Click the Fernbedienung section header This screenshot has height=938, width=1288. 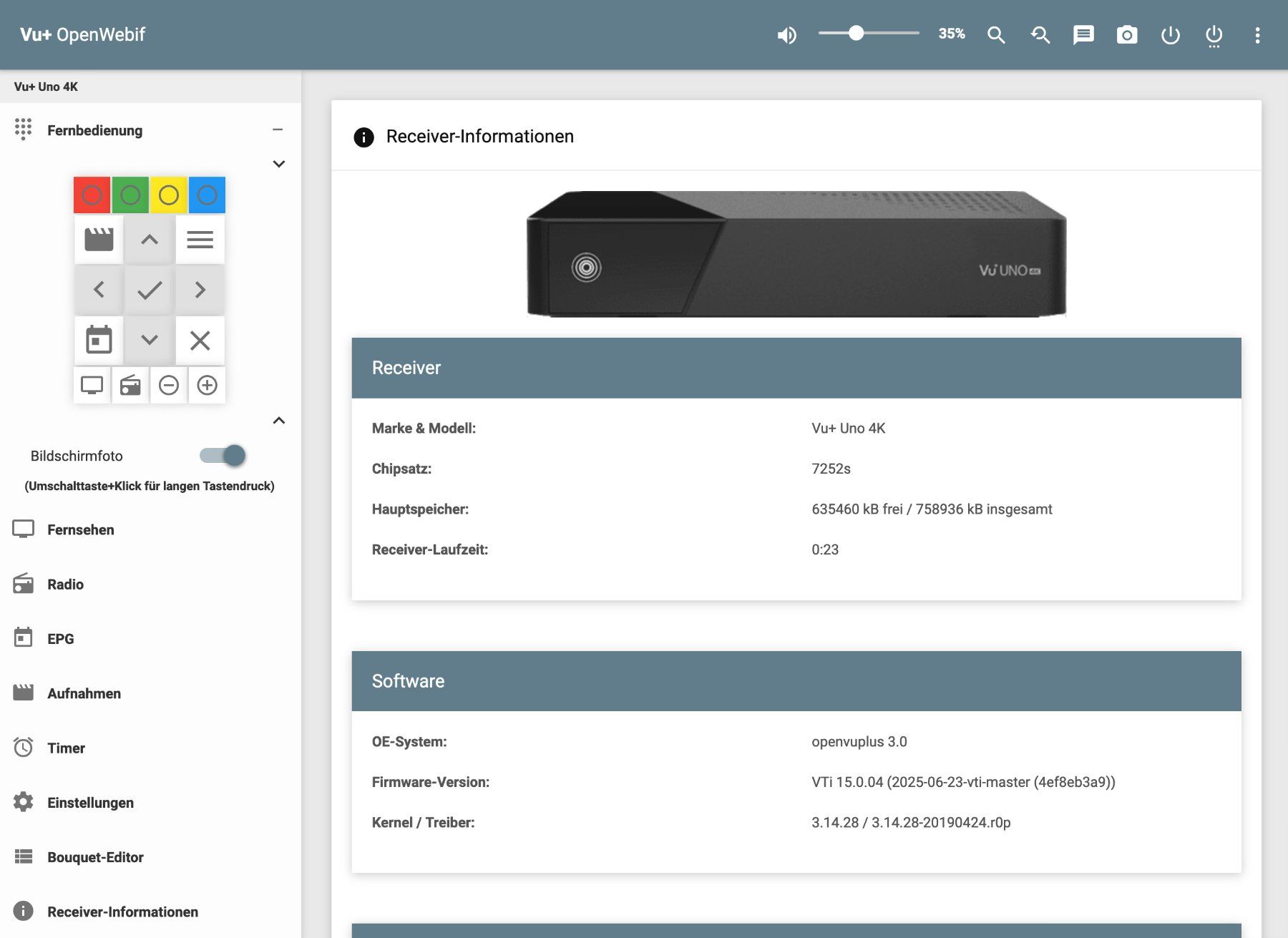[150, 130]
